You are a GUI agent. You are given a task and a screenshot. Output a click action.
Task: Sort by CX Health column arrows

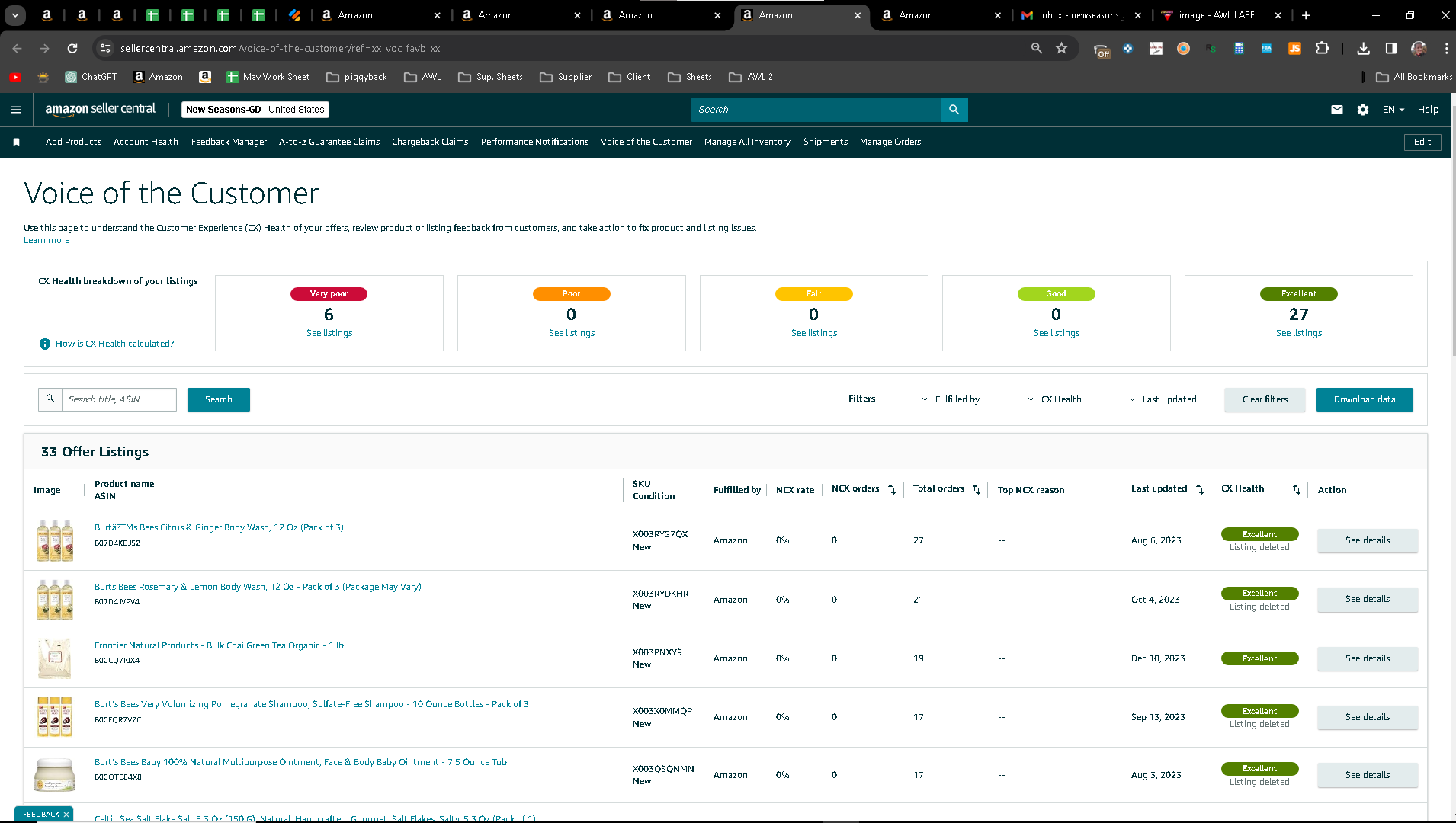pyautogui.click(x=1297, y=489)
